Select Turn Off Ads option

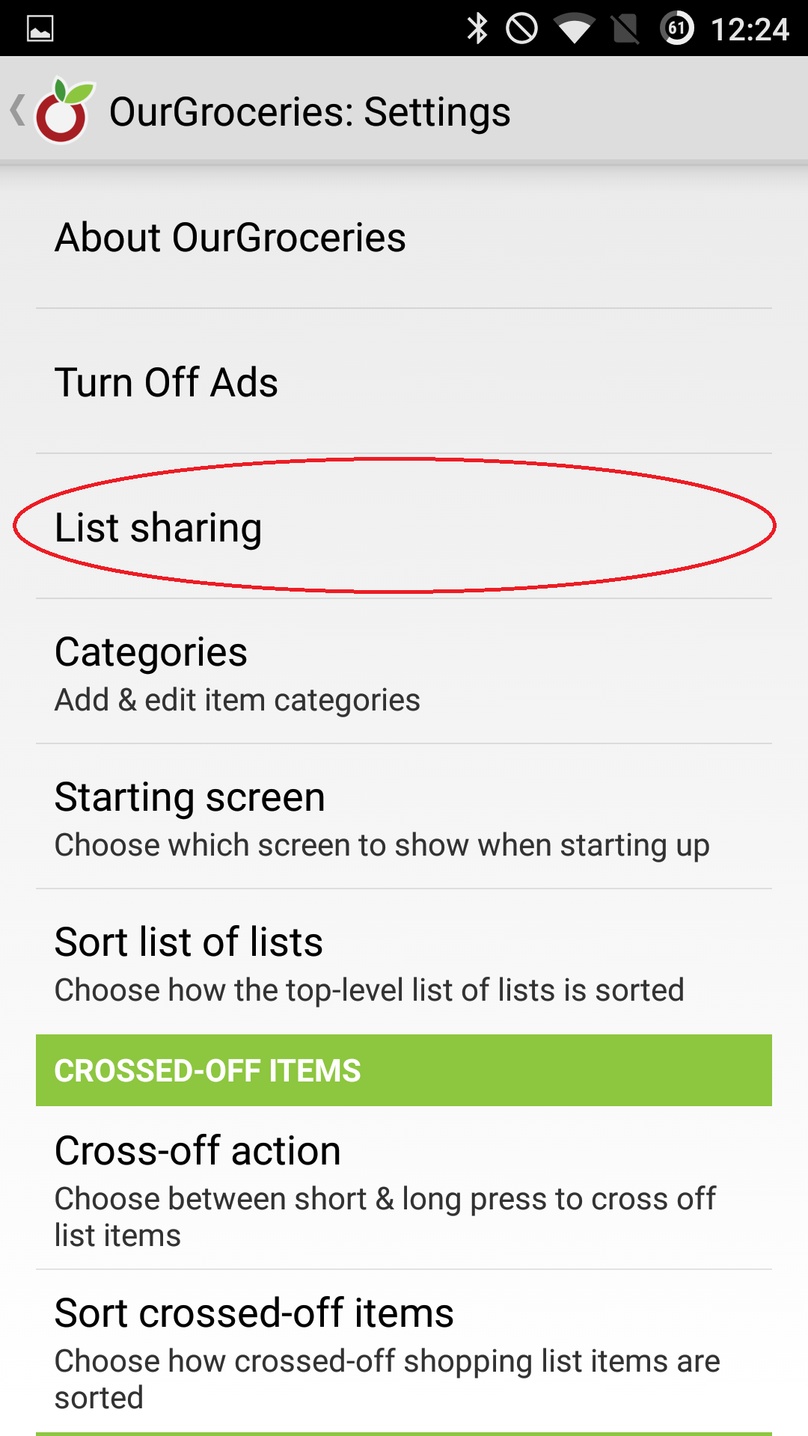[404, 382]
